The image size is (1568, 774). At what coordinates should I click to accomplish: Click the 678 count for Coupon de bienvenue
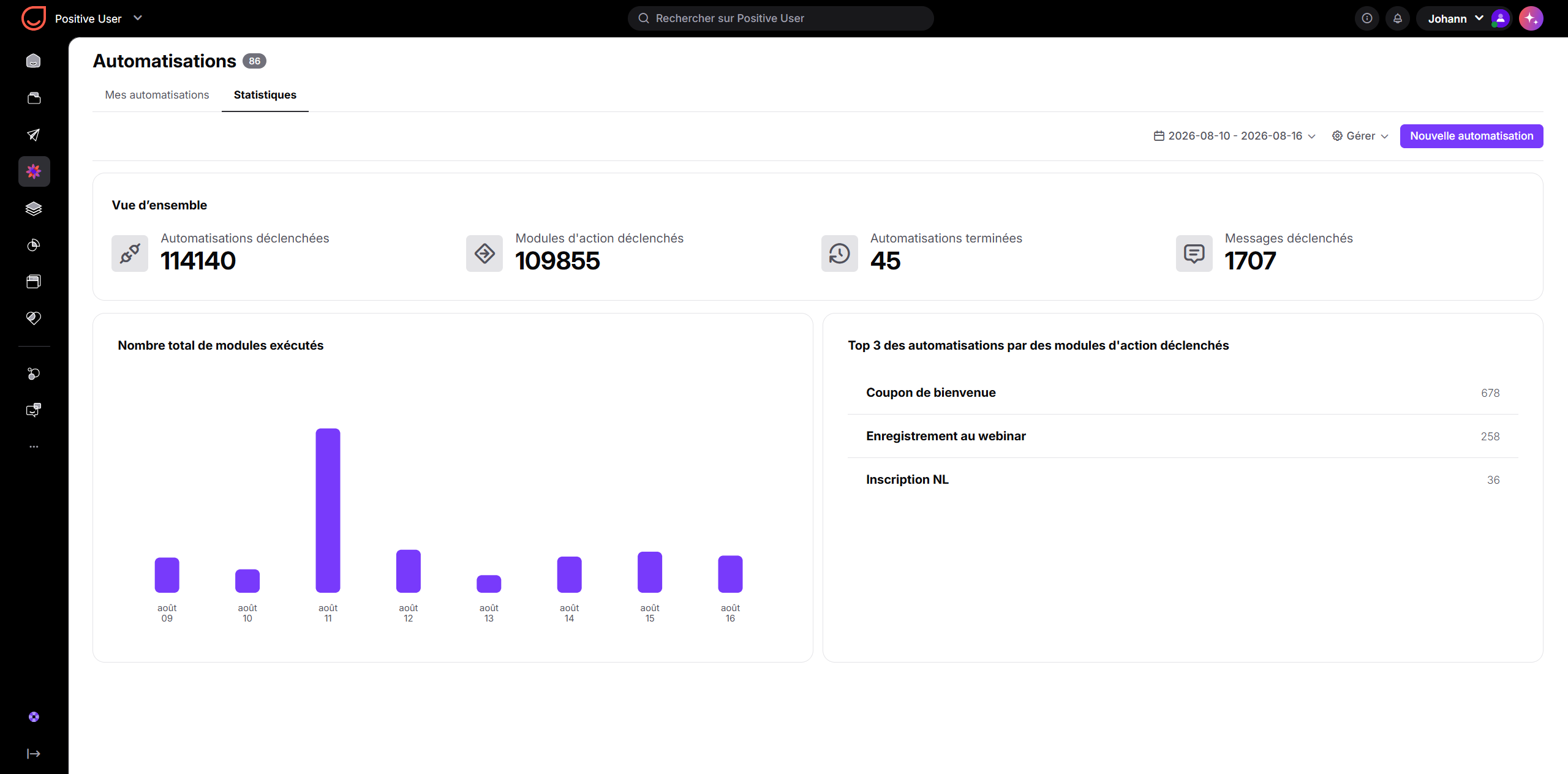point(1490,393)
